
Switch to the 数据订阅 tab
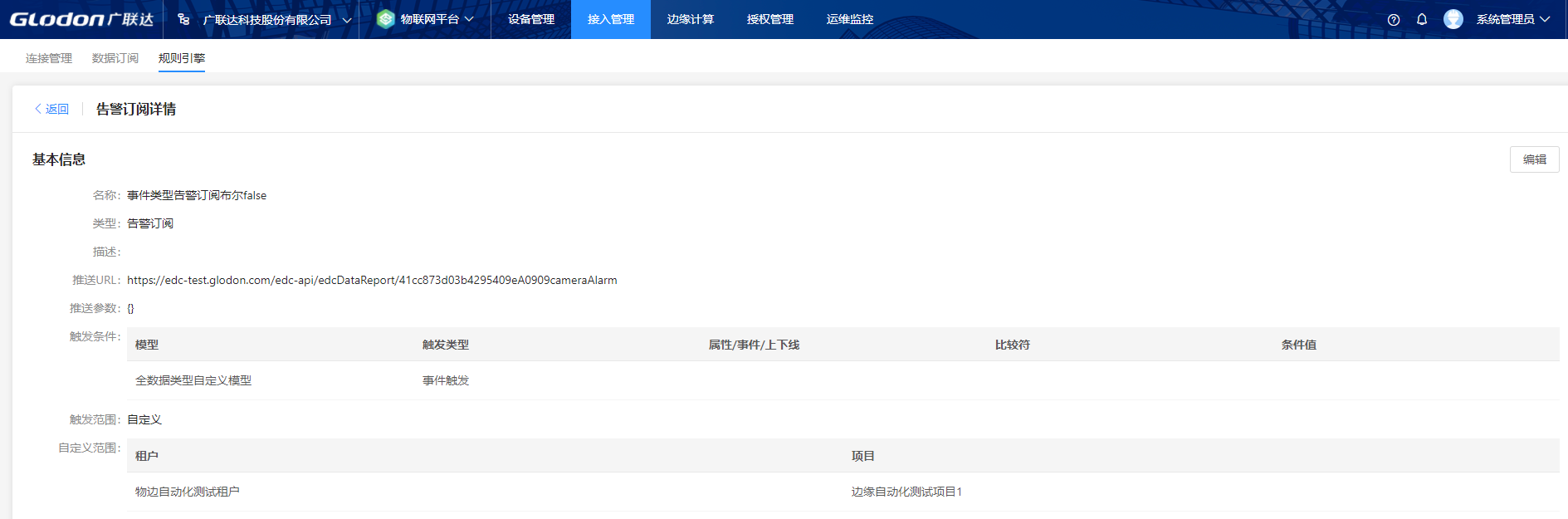point(115,58)
